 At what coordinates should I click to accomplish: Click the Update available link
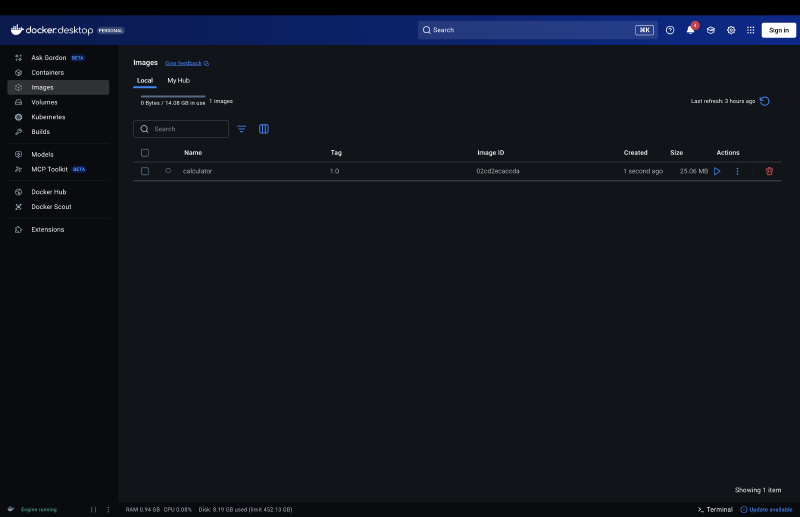(766, 509)
